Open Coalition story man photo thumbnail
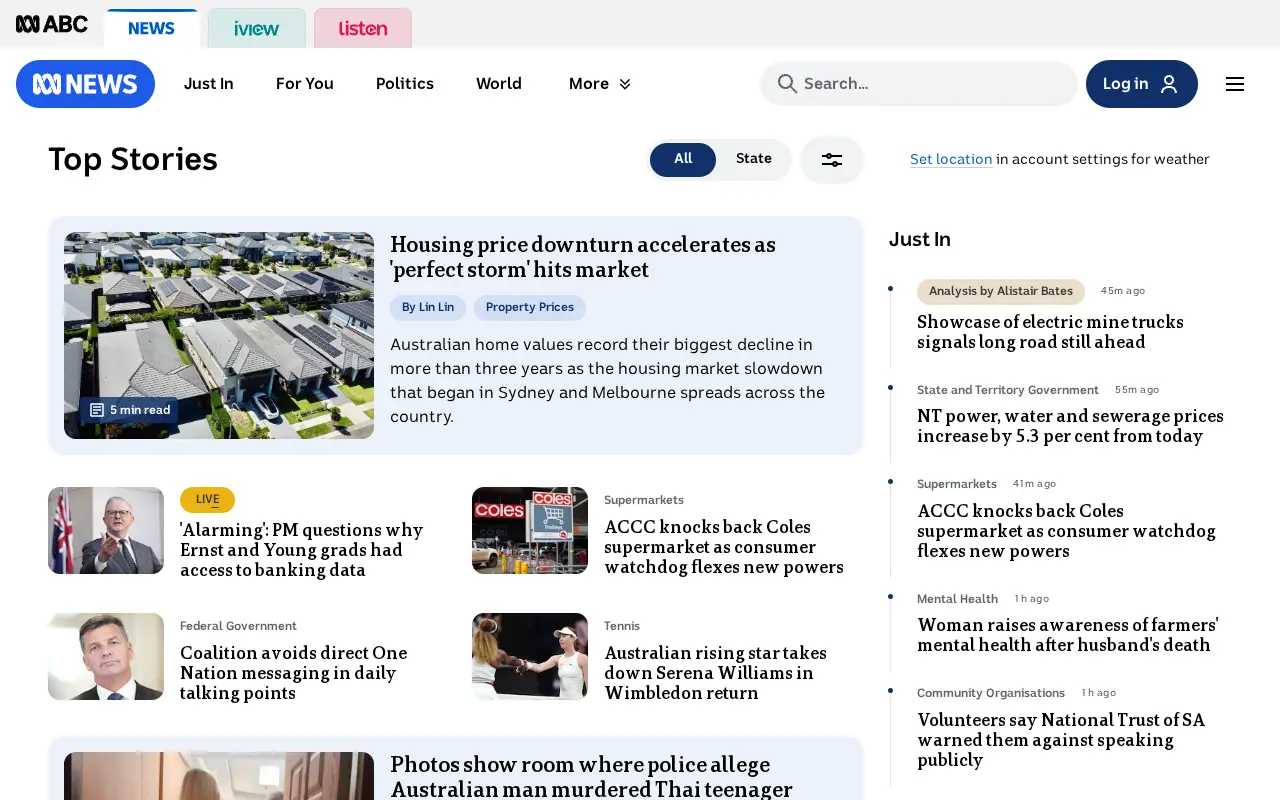Screen dimensions: 1280x800 click(106, 656)
